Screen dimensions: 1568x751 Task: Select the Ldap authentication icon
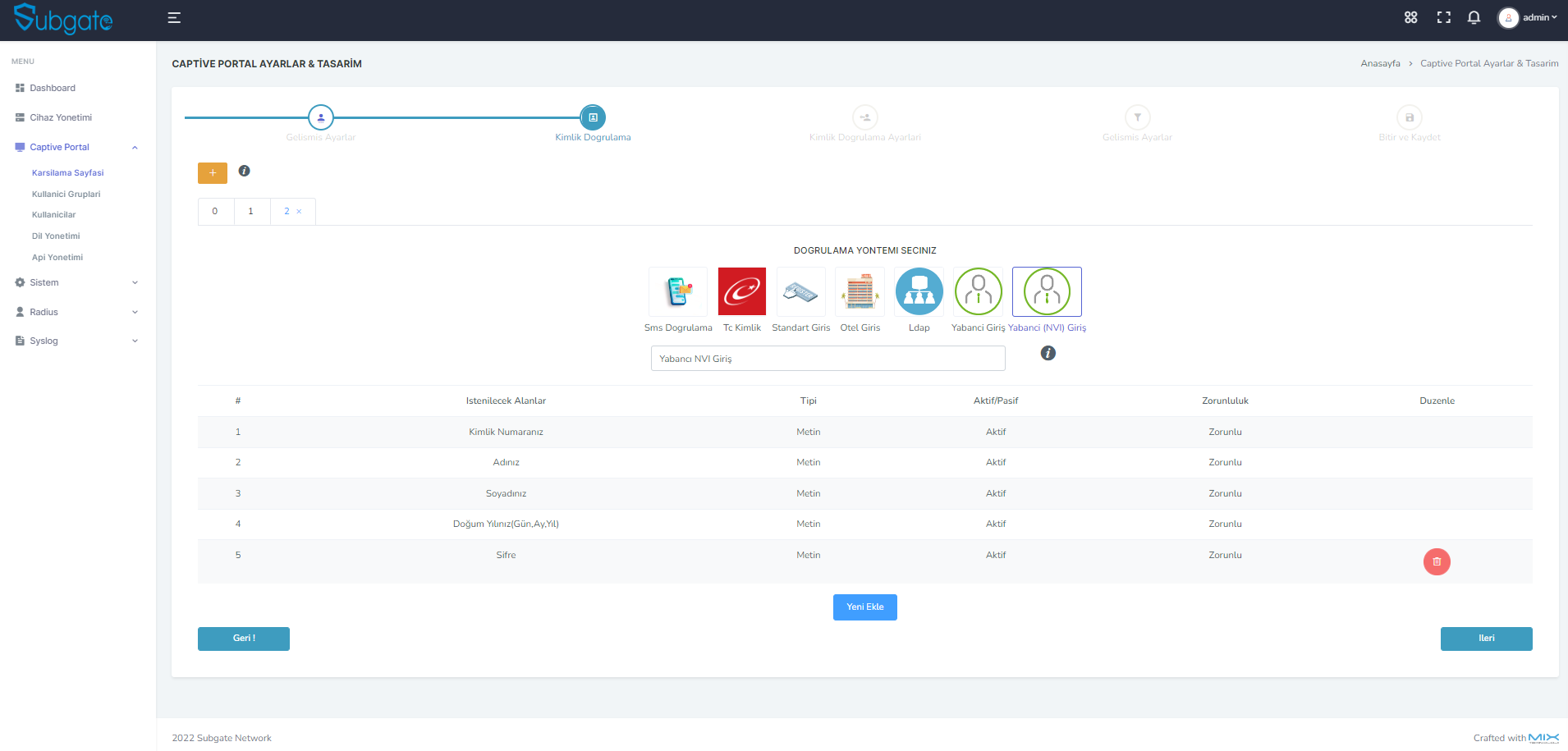coord(919,291)
